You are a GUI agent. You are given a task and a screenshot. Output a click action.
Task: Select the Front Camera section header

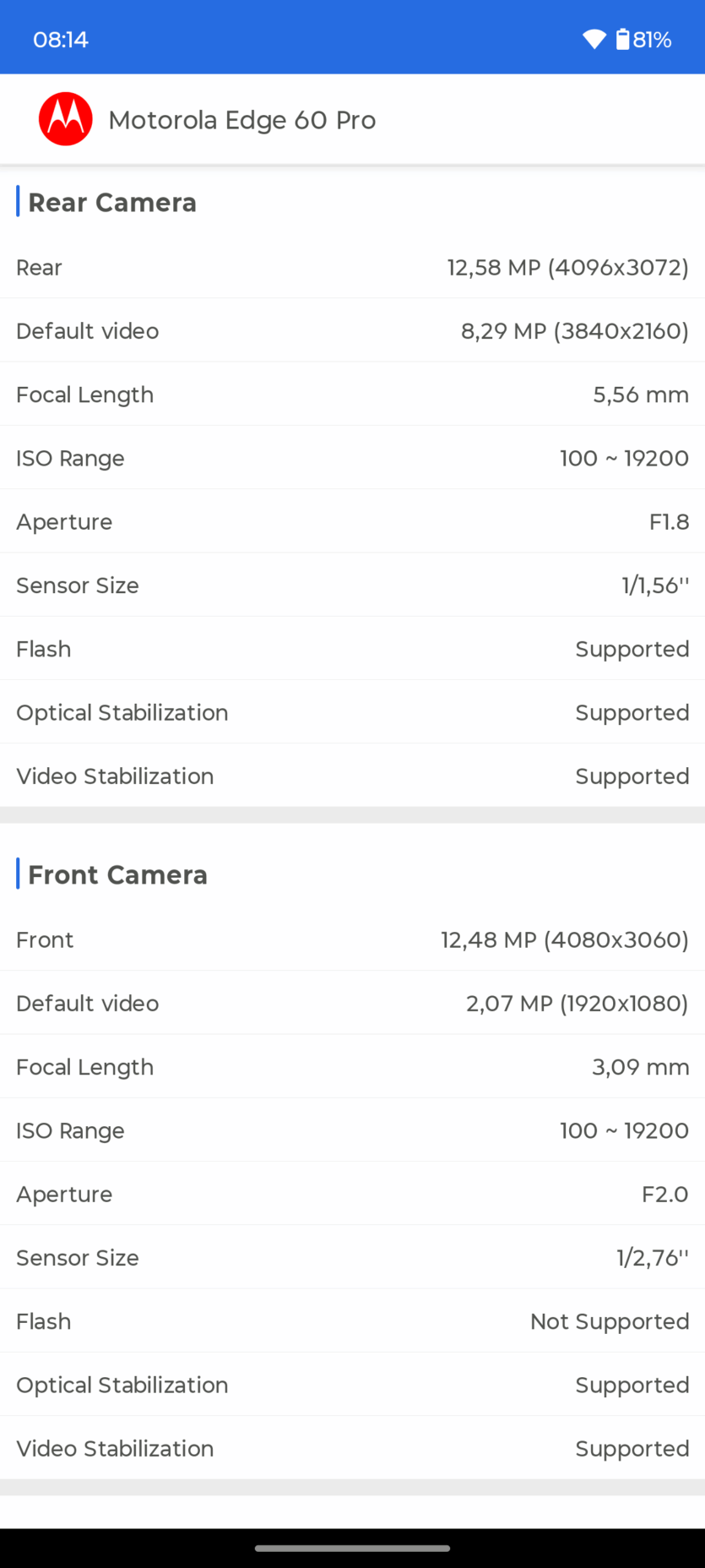click(117, 875)
